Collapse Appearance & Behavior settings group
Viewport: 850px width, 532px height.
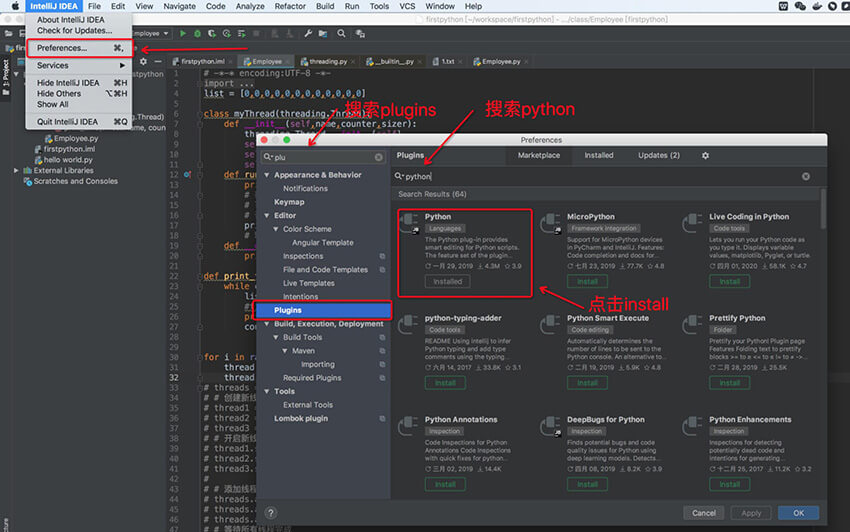tap(267, 175)
